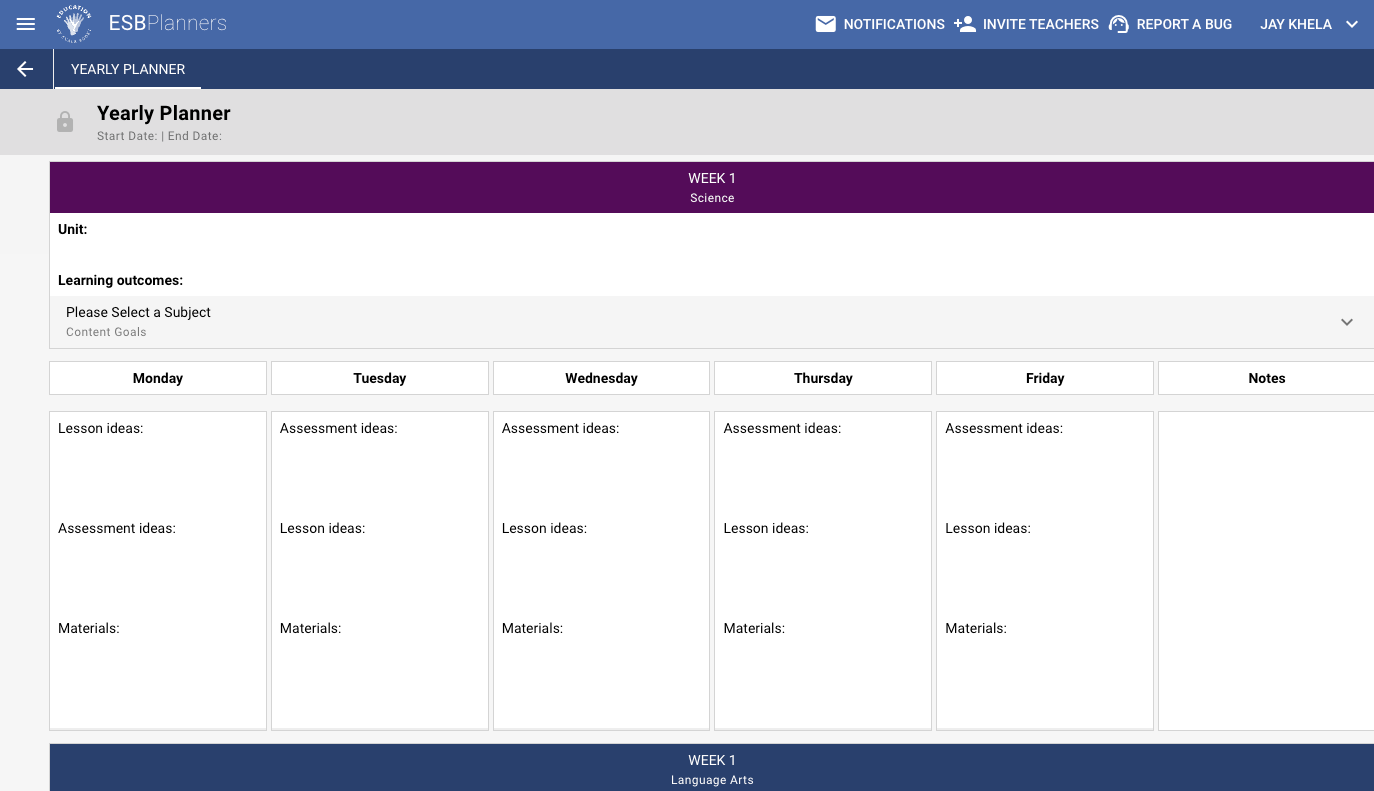The height and width of the screenshot is (791, 1374).
Task: Select the Notifications menu item
Action: pyautogui.click(x=893, y=24)
